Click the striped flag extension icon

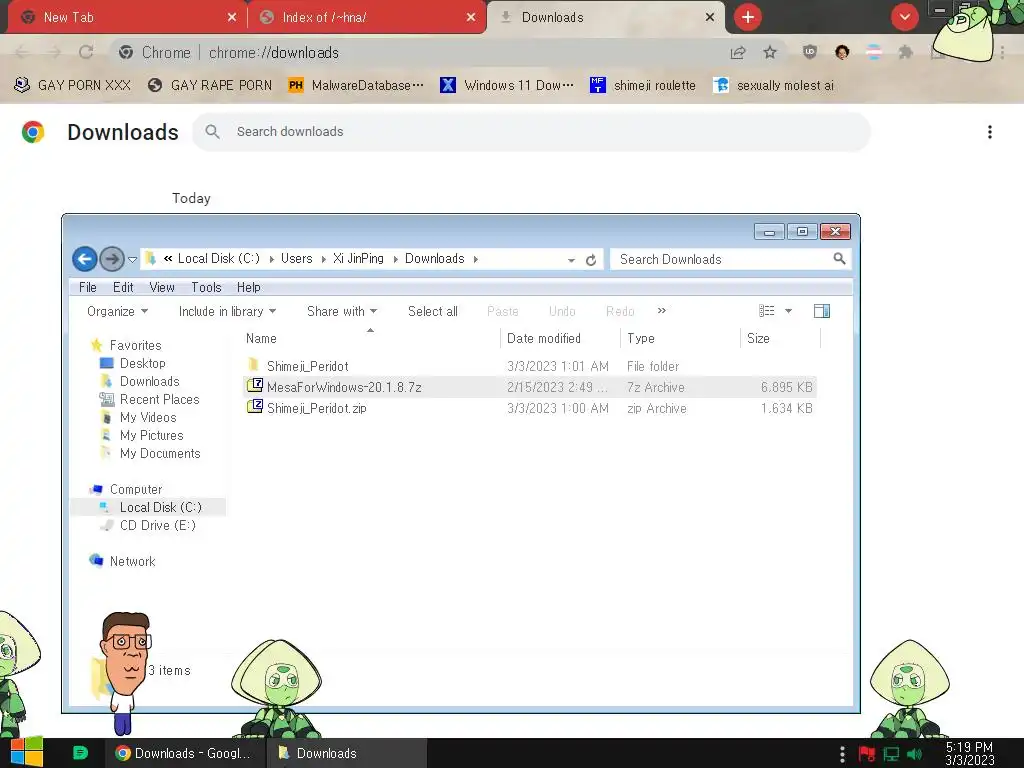[x=874, y=52]
